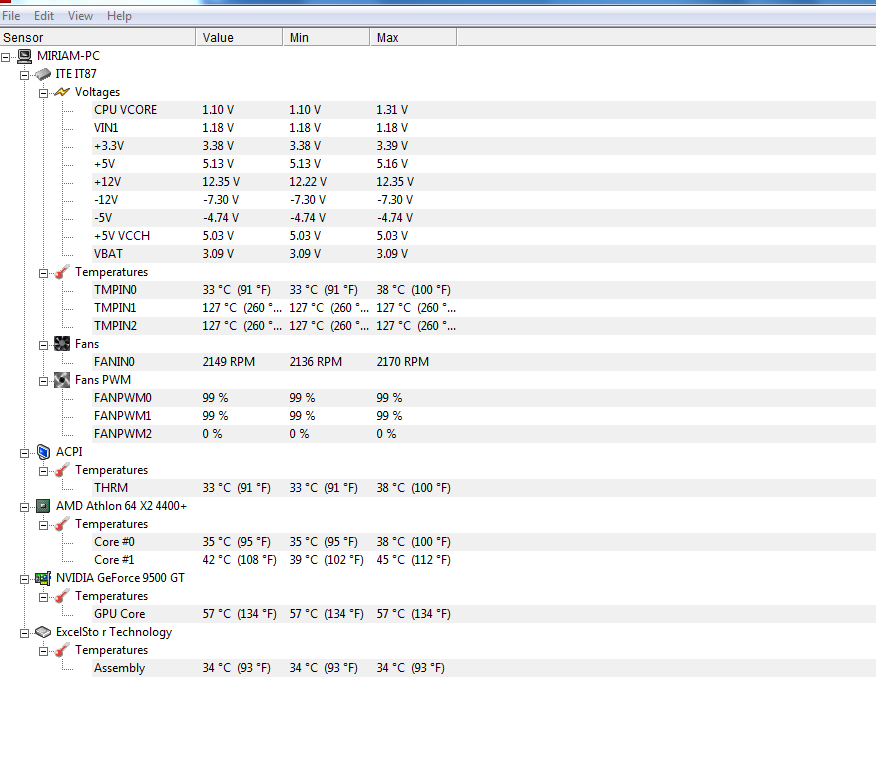876x781 pixels.
Task: Click the Max column header
Action: coord(413,37)
